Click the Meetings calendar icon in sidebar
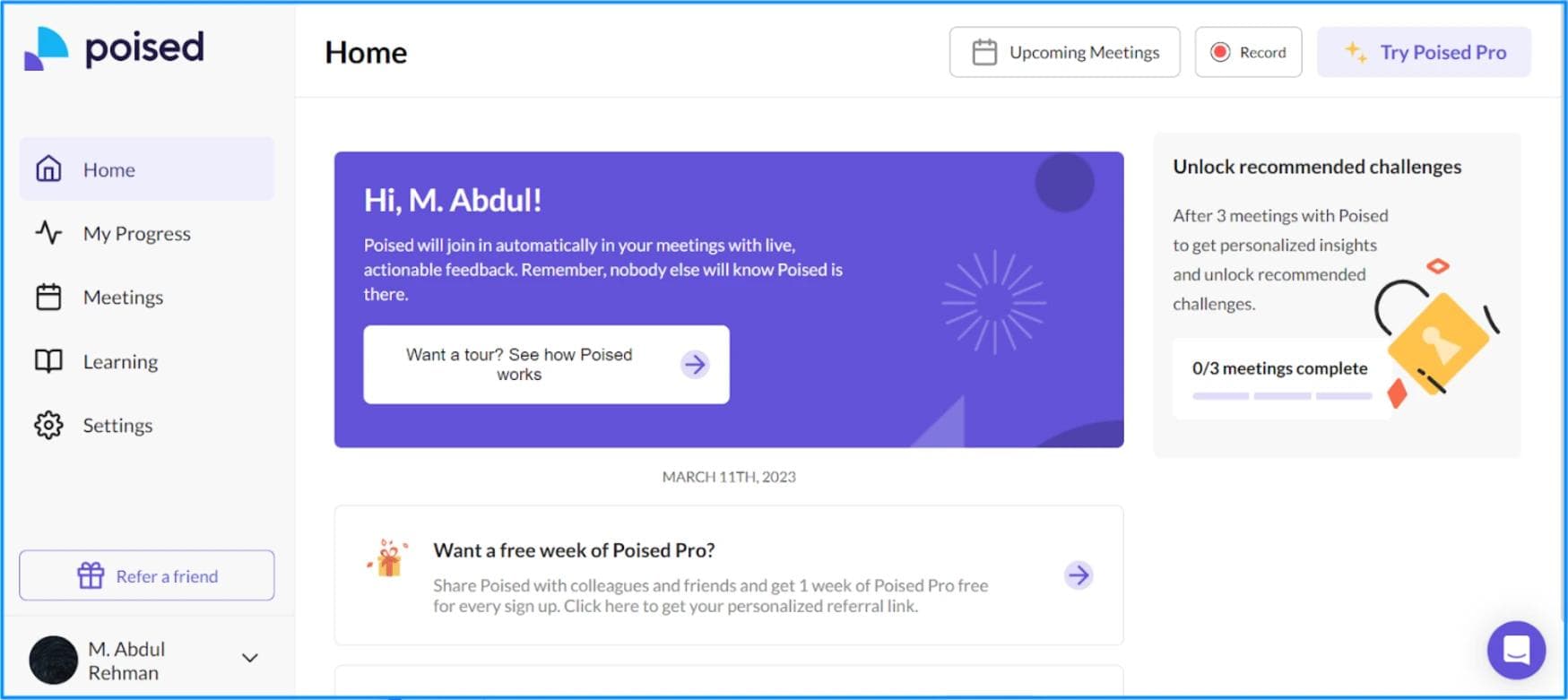 click(x=48, y=297)
